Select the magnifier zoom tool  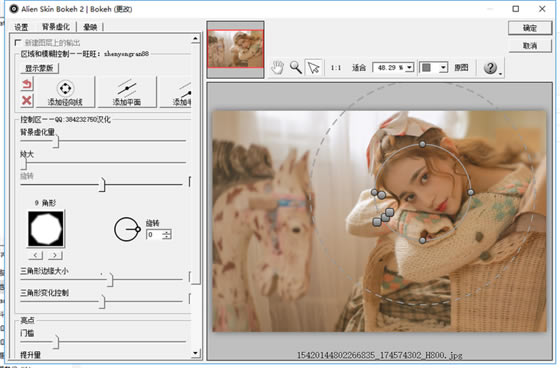tap(296, 67)
